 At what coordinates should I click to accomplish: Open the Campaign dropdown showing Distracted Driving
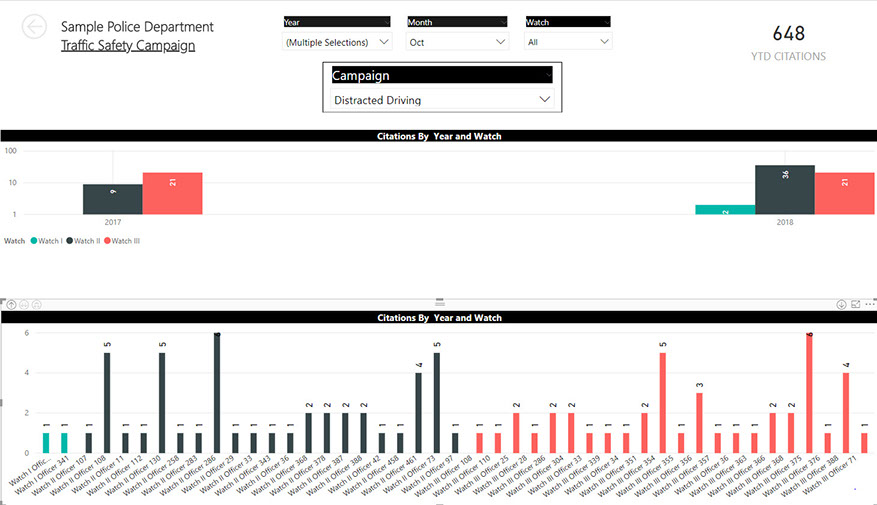(x=442, y=100)
